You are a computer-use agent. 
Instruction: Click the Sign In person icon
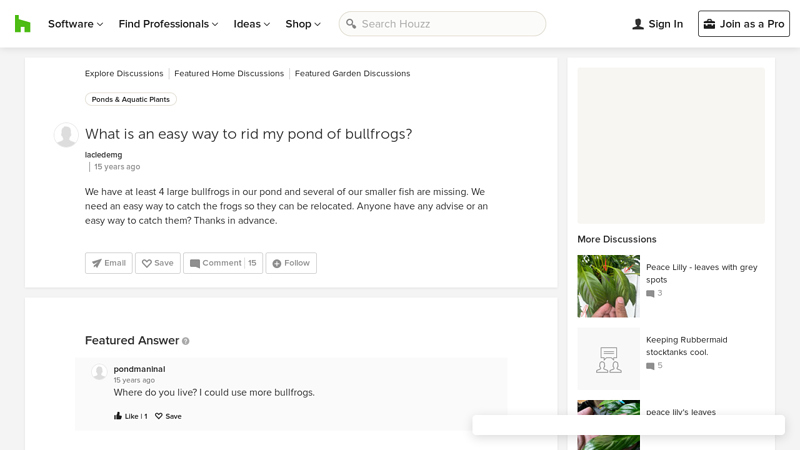click(x=638, y=24)
